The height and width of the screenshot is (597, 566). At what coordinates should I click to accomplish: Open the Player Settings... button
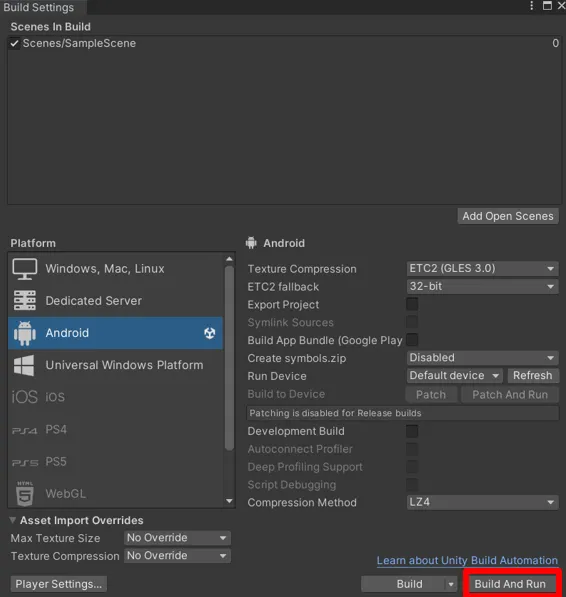coord(59,584)
